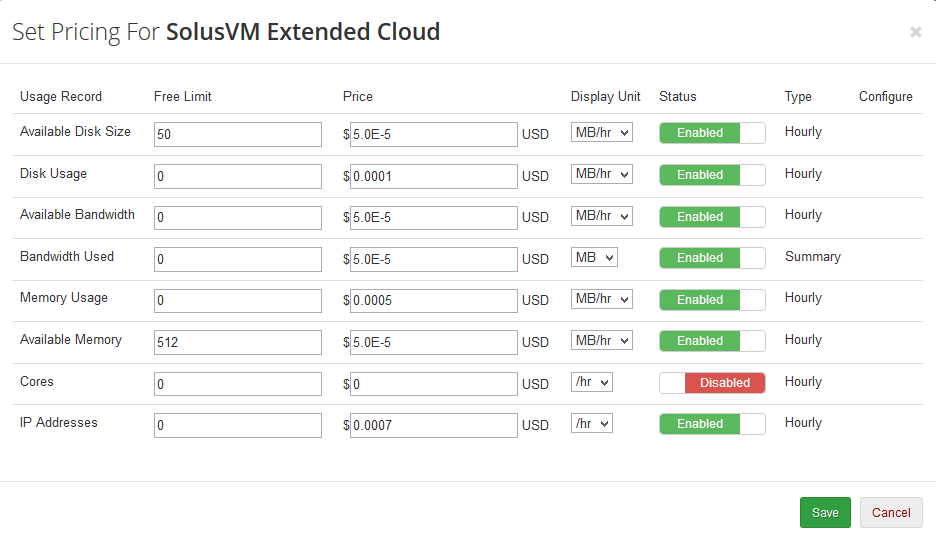Click the Price column header

coord(358,96)
